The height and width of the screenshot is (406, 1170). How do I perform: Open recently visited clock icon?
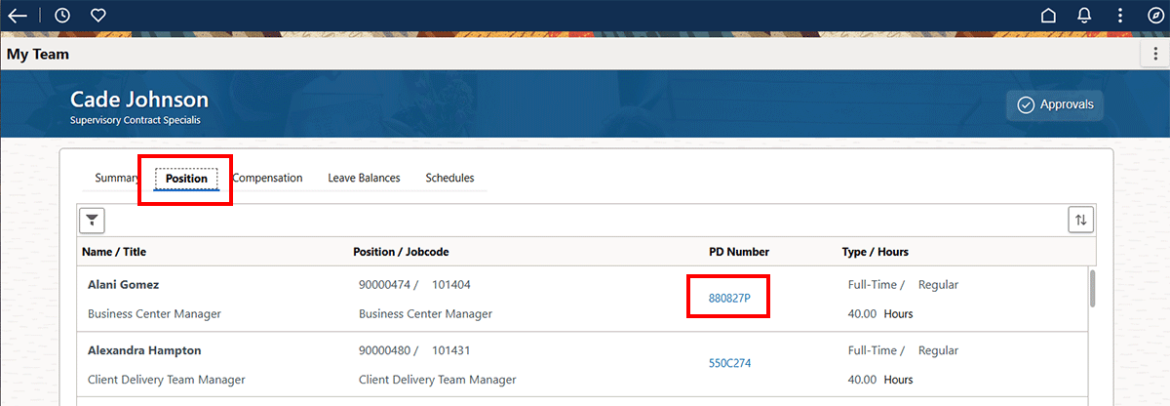63,16
